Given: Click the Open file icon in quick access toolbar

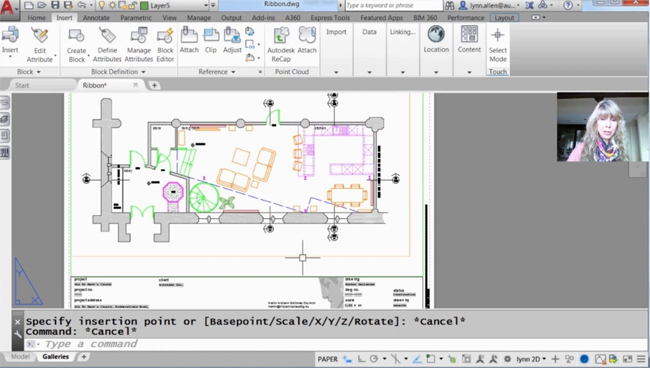Looking at the screenshot, I should (x=41, y=5).
